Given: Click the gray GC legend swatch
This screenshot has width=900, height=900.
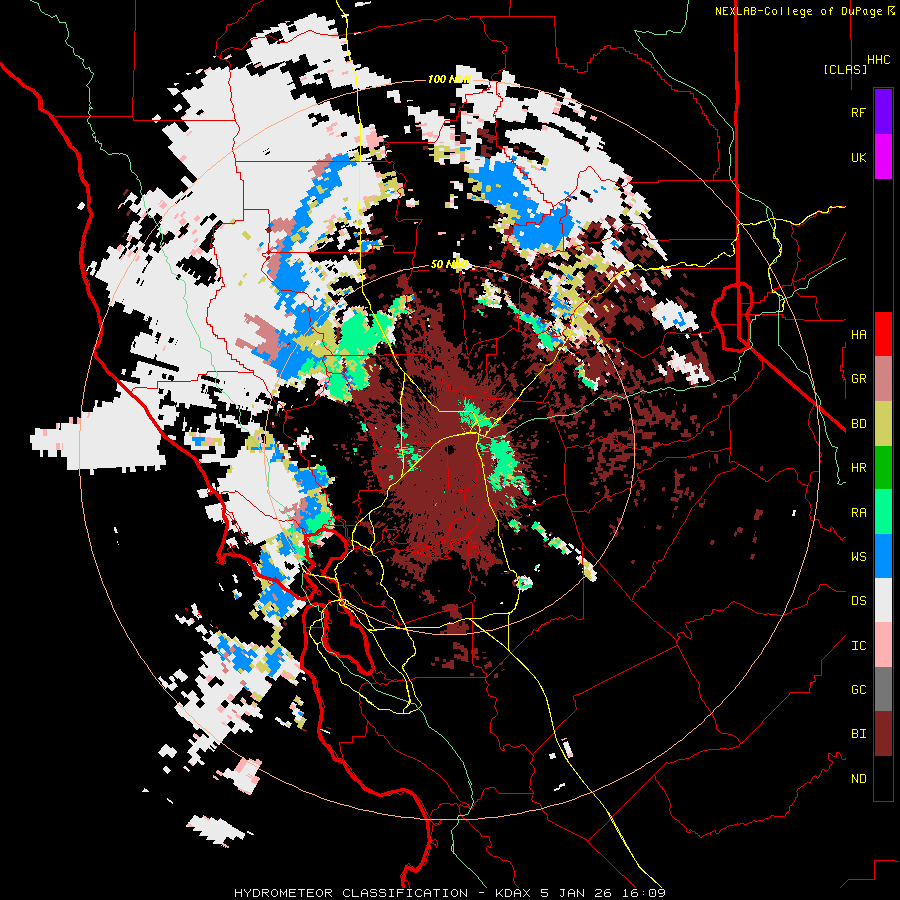Looking at the screenshot, I should [883, 689].
